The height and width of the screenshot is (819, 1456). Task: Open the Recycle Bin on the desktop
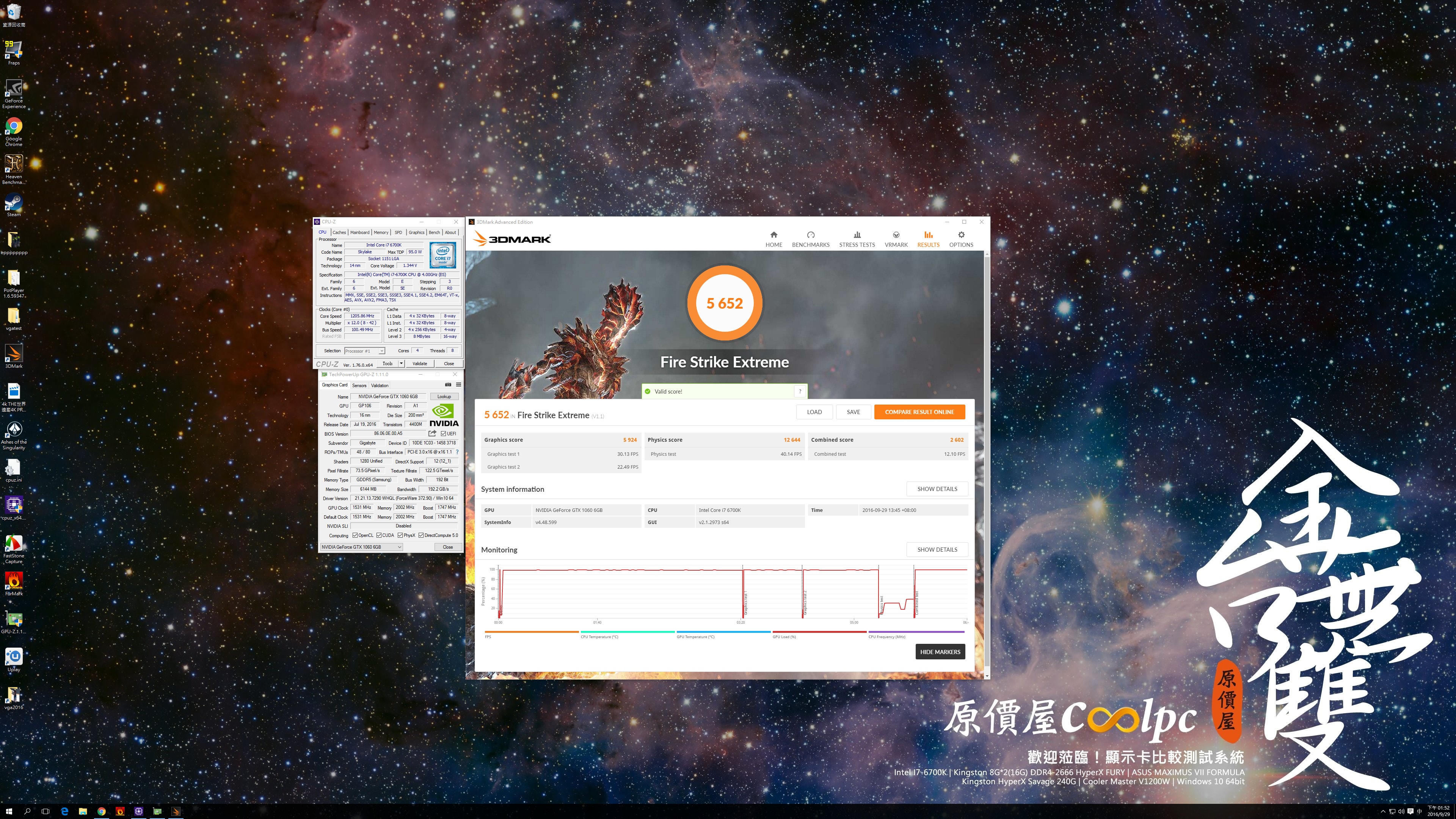point(14,15)
